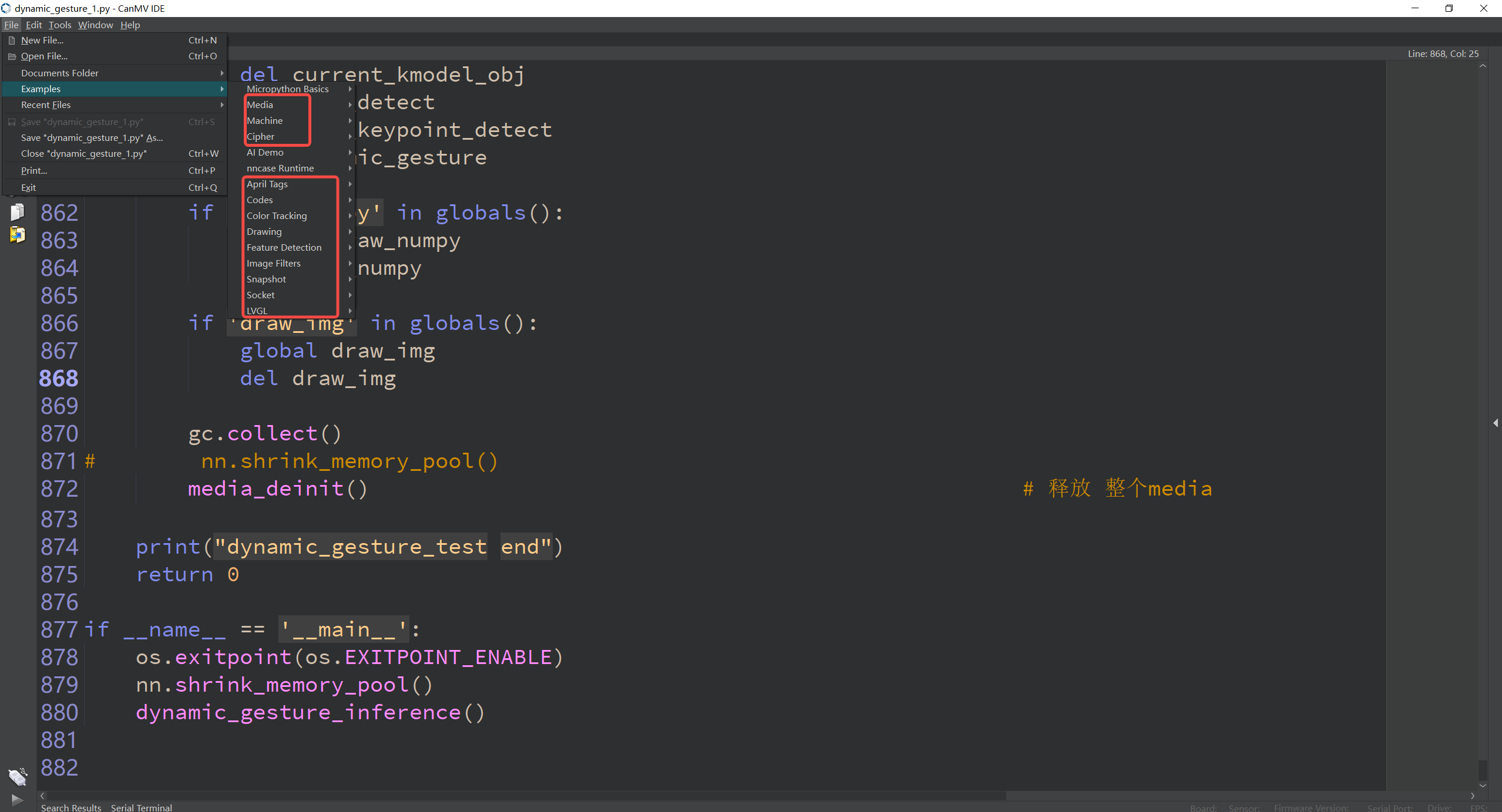Click the vertical scrollbar down arrow
Screen dimensions: 1502x812
pyautogui.click(x=1483, y=784)
